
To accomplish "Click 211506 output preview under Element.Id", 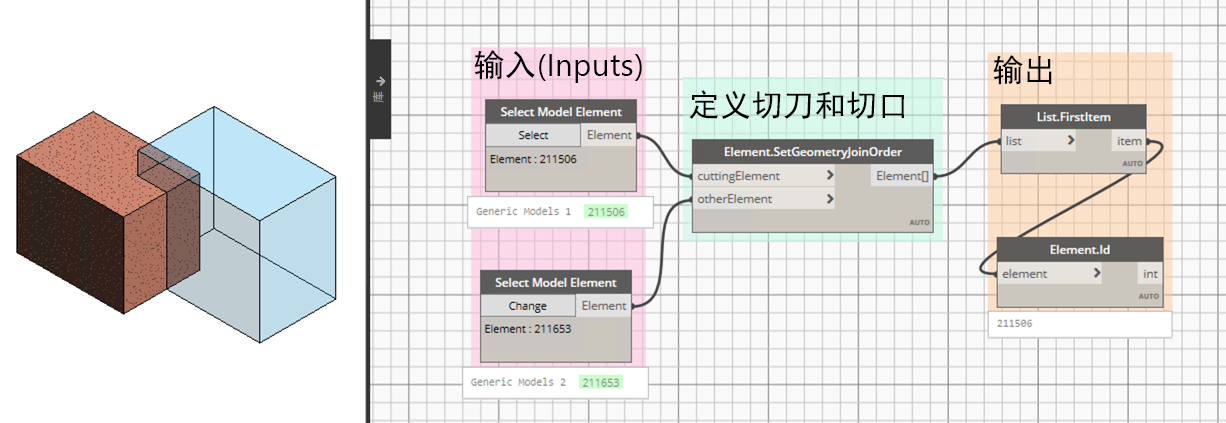I will pos(1079,324).
